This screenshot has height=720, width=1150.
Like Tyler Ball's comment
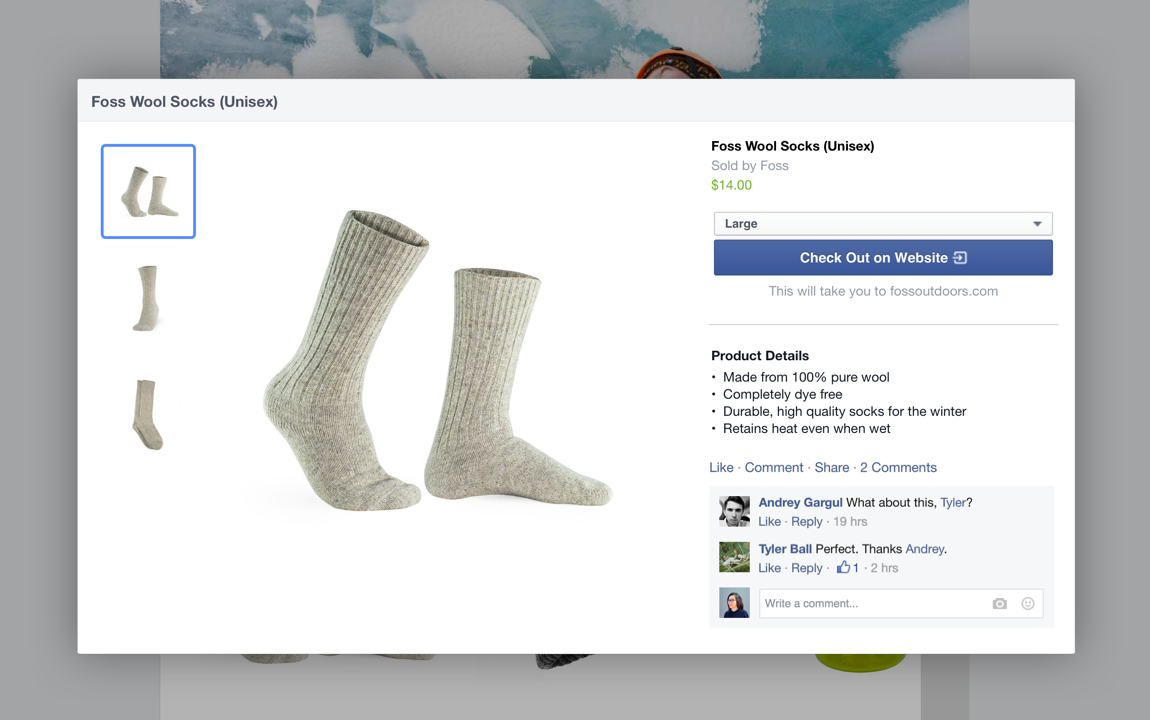pos(769,567)
